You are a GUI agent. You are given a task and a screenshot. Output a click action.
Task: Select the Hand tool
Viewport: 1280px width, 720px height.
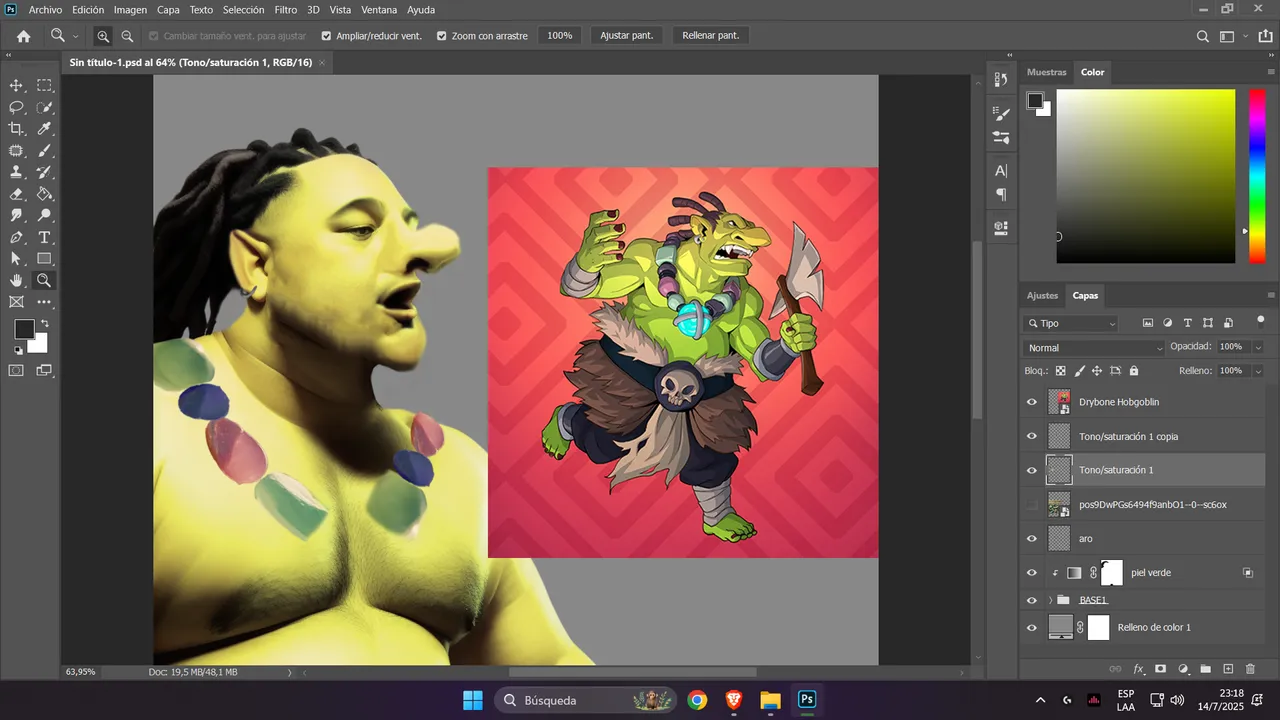tap(16, 281)
